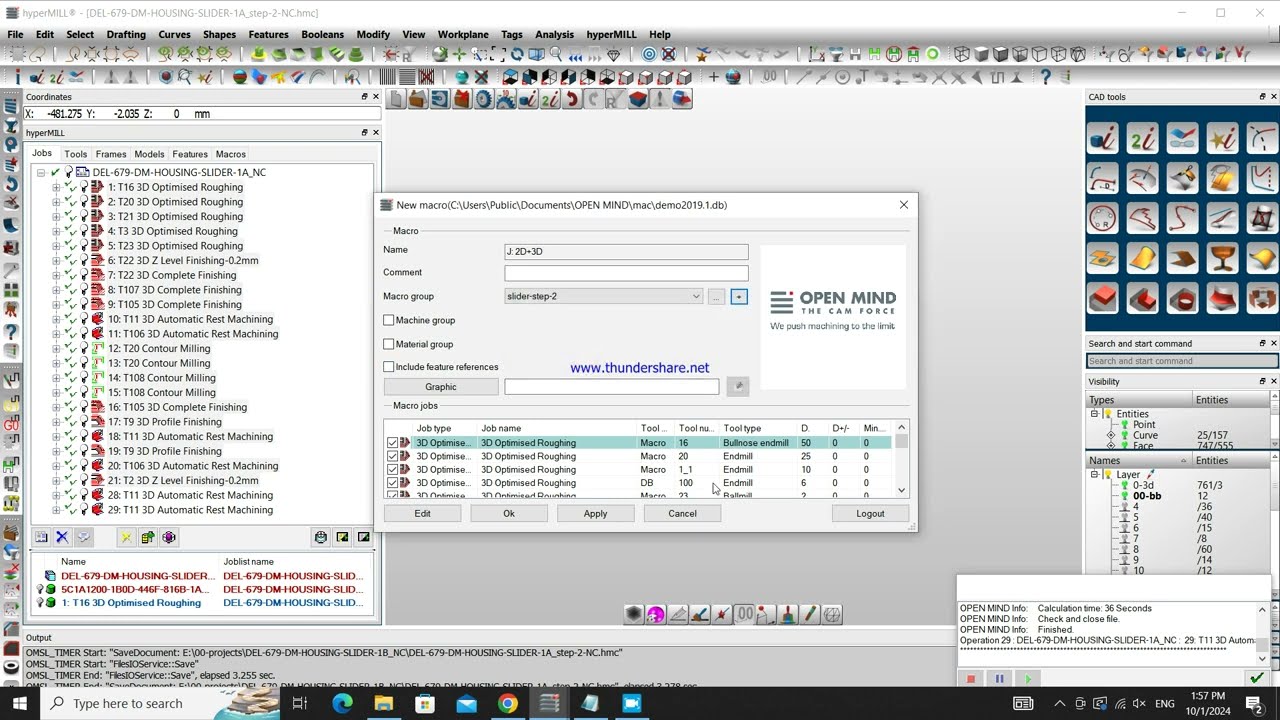Uncheck the macro job with tool number 100
This screenshot has width=1280, height=720.
point(392,483)
